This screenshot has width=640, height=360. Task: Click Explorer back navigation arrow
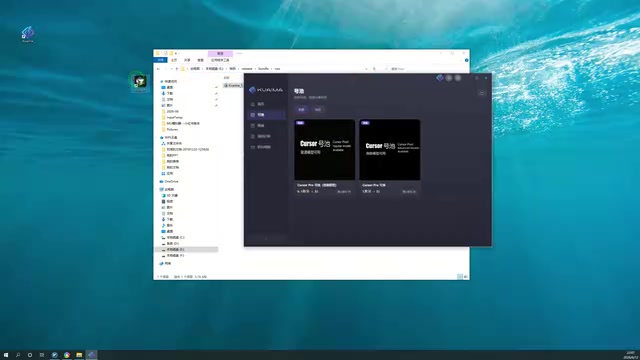pos(158,69)
